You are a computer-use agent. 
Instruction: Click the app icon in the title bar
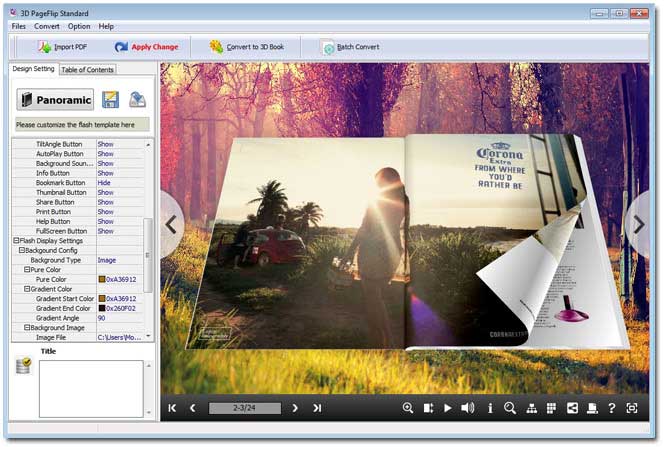13,13
